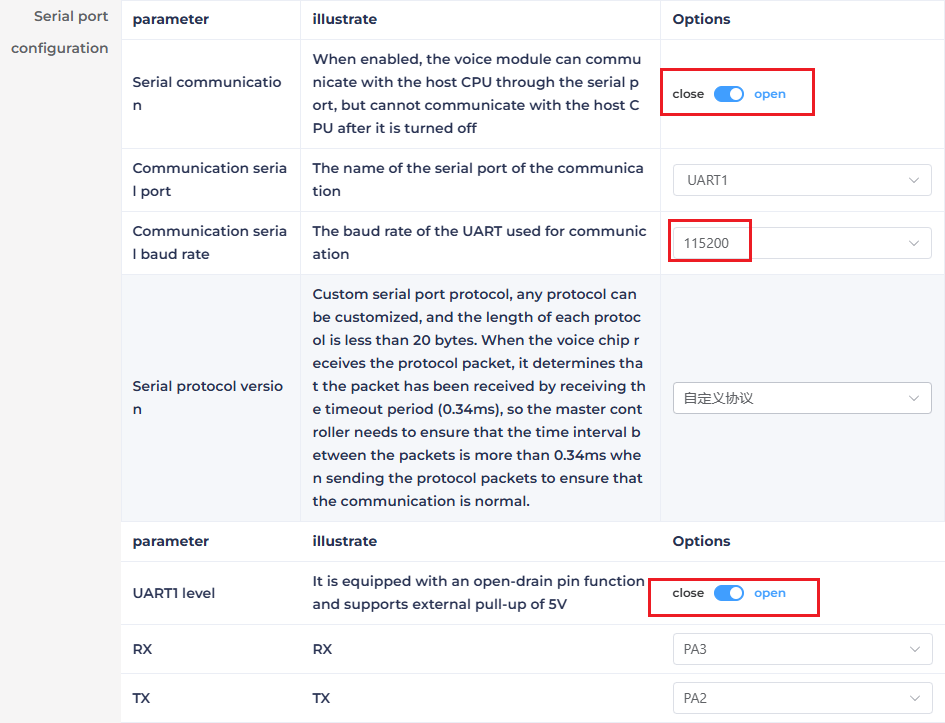The height and width of the screenshot is (723, 945).
Task: Click the UART1 level parameter label
Action: 174,593
